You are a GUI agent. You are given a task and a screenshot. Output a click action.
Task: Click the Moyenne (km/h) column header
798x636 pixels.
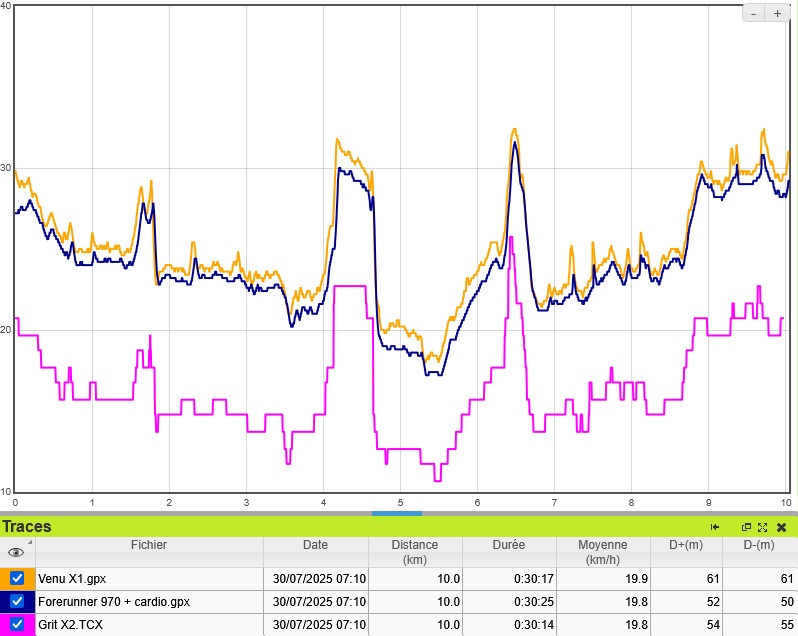pos(602,552)
